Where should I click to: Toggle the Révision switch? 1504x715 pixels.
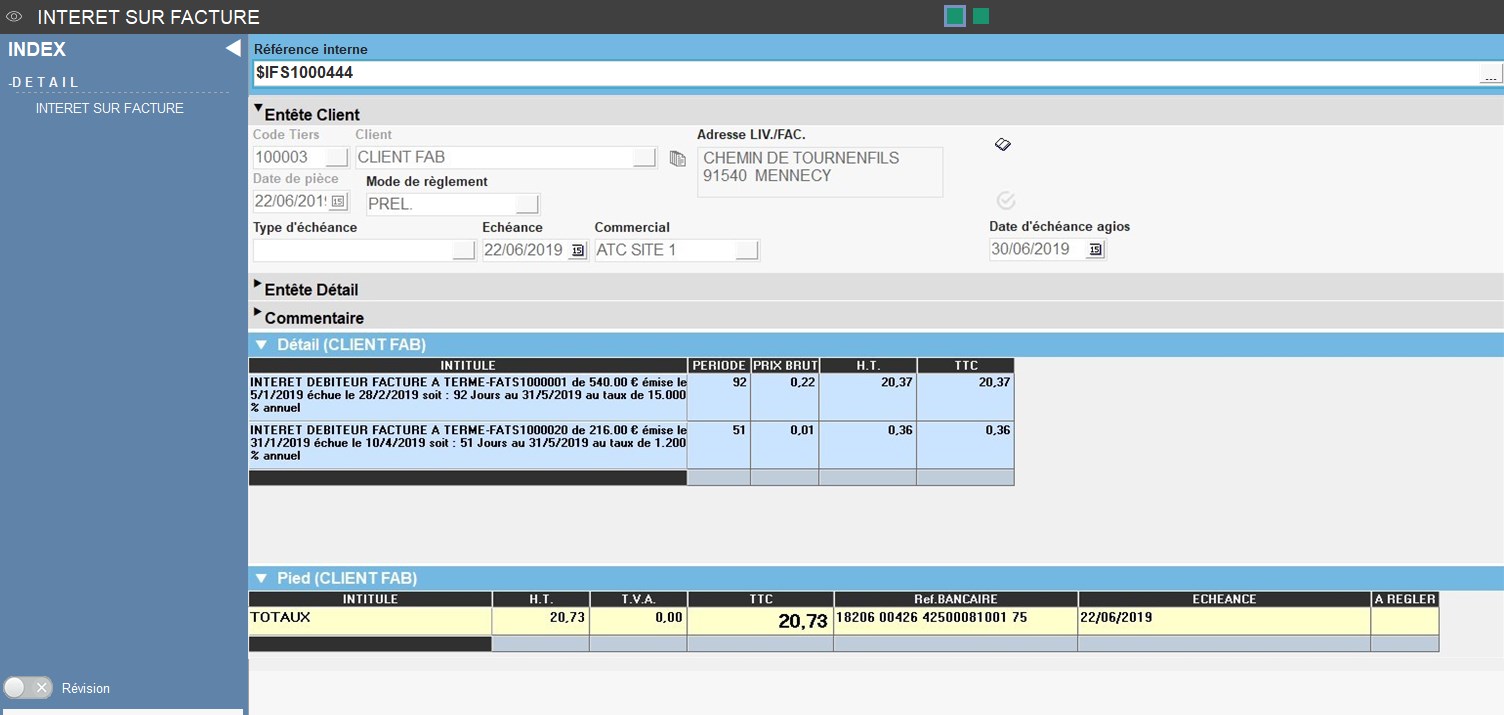point(27,688)
